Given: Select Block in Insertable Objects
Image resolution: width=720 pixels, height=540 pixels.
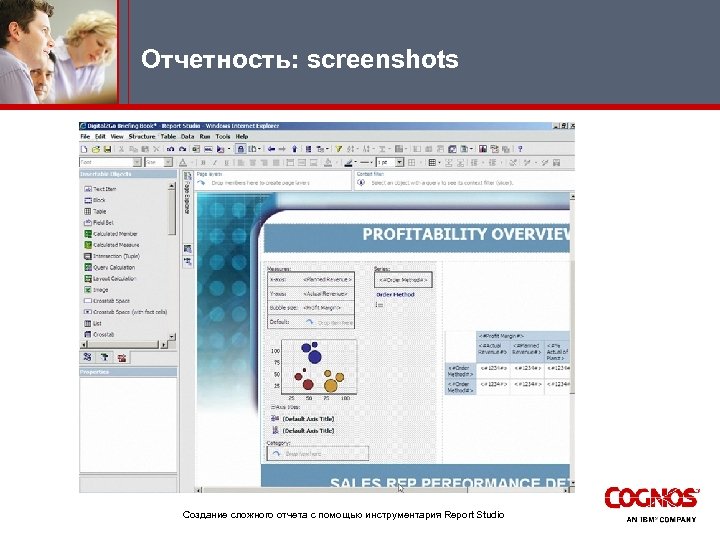Looking at the screenshot, I should (95, 200).
